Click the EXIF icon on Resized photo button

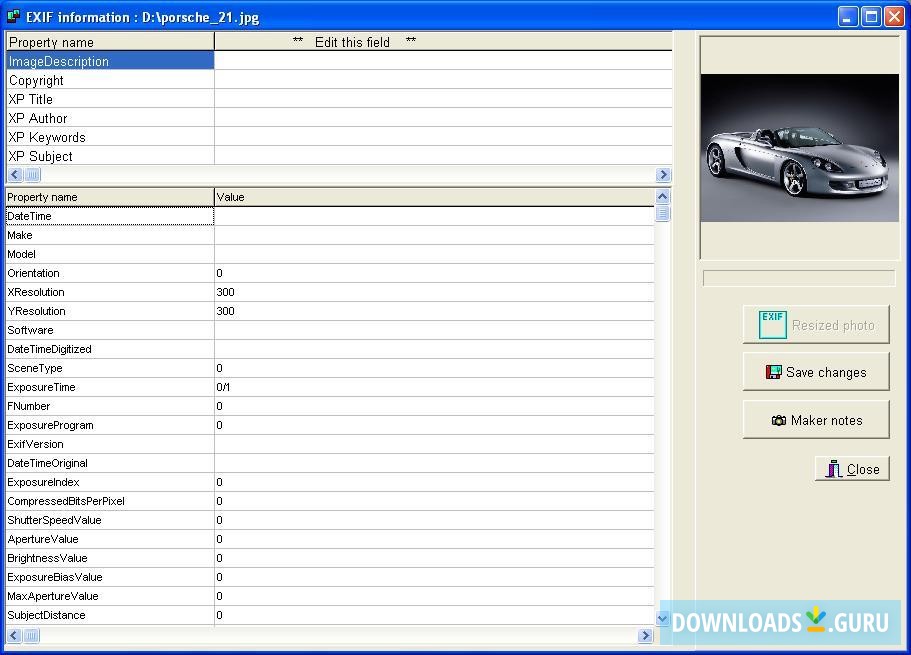[771, 324]
